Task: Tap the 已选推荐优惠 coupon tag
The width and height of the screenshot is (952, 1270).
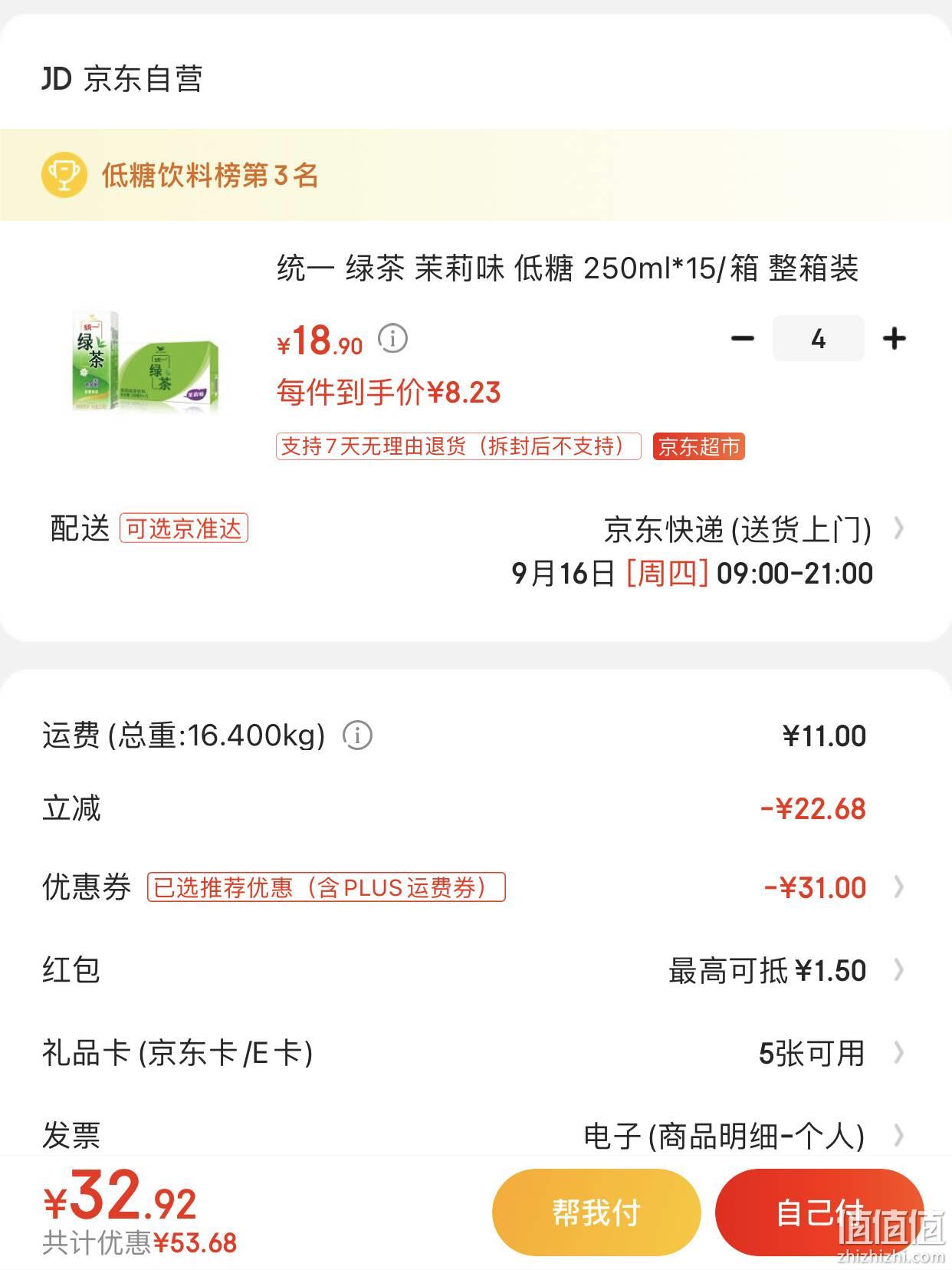Action: coord(327,887)
